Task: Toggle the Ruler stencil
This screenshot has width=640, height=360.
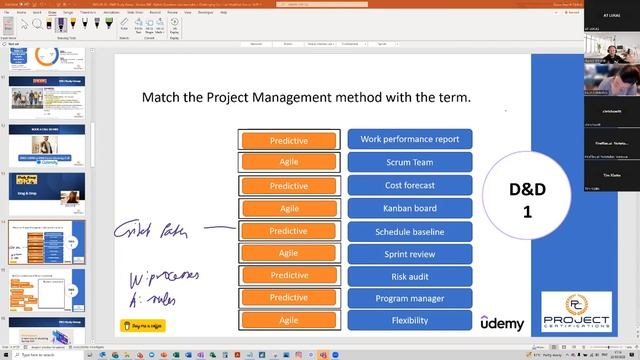Action: pos(124,24)
